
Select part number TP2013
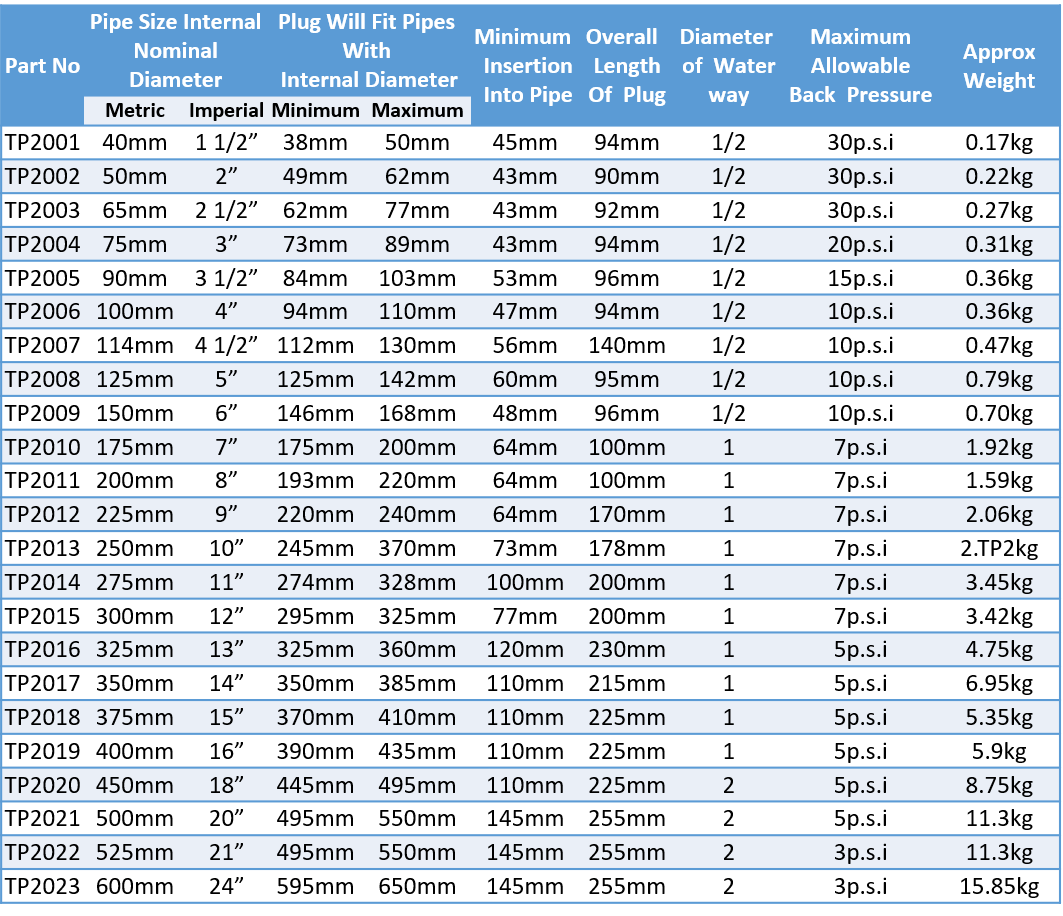43,548
